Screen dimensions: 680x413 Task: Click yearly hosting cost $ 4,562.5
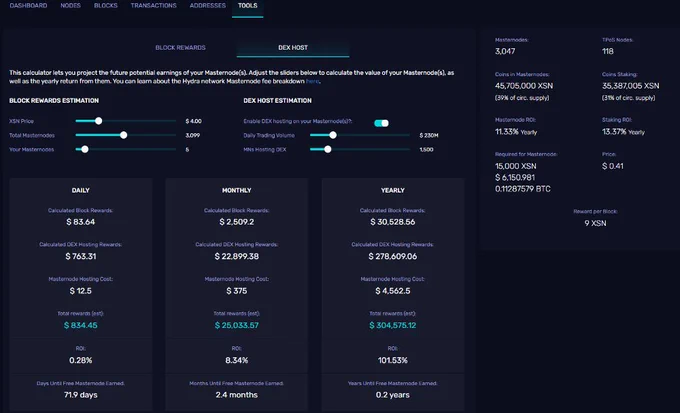(393, 291)
